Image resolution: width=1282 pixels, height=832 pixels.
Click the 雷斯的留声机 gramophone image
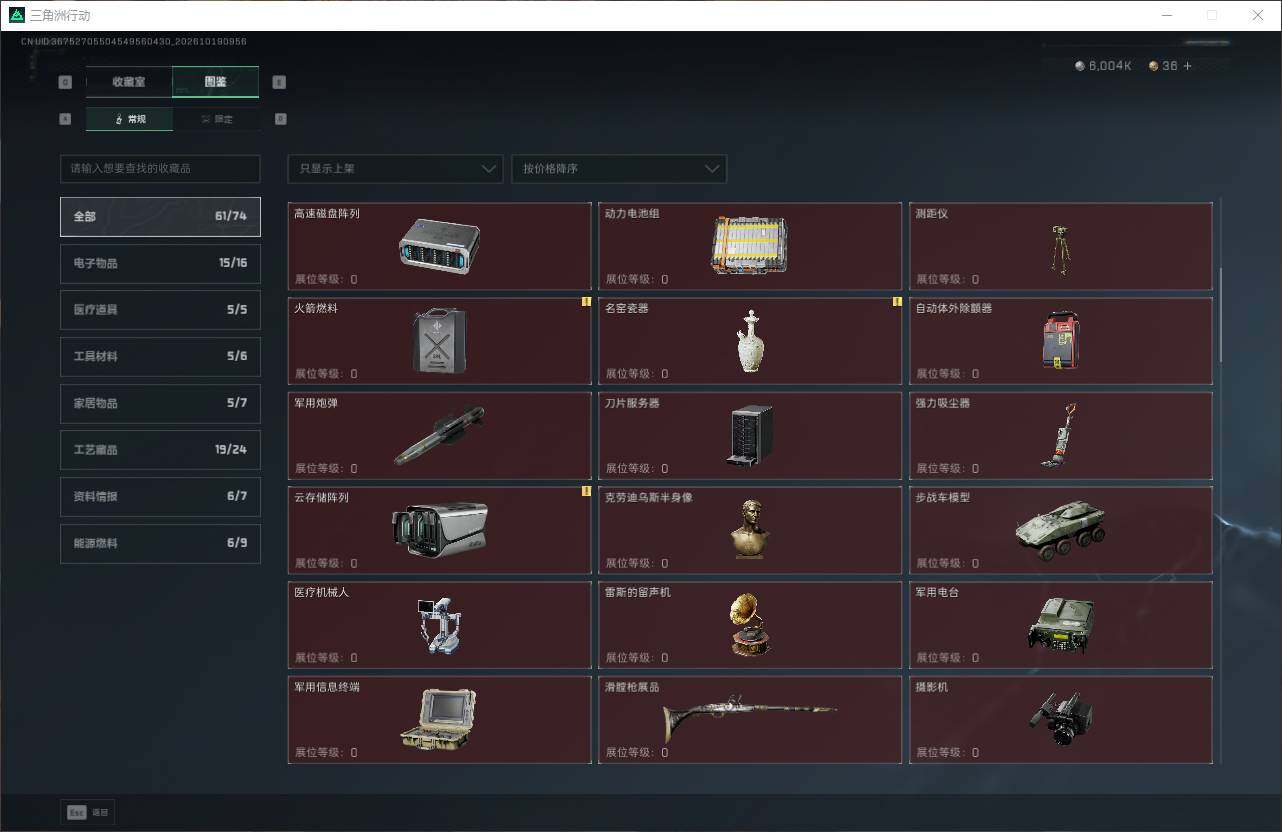[750, 625]
